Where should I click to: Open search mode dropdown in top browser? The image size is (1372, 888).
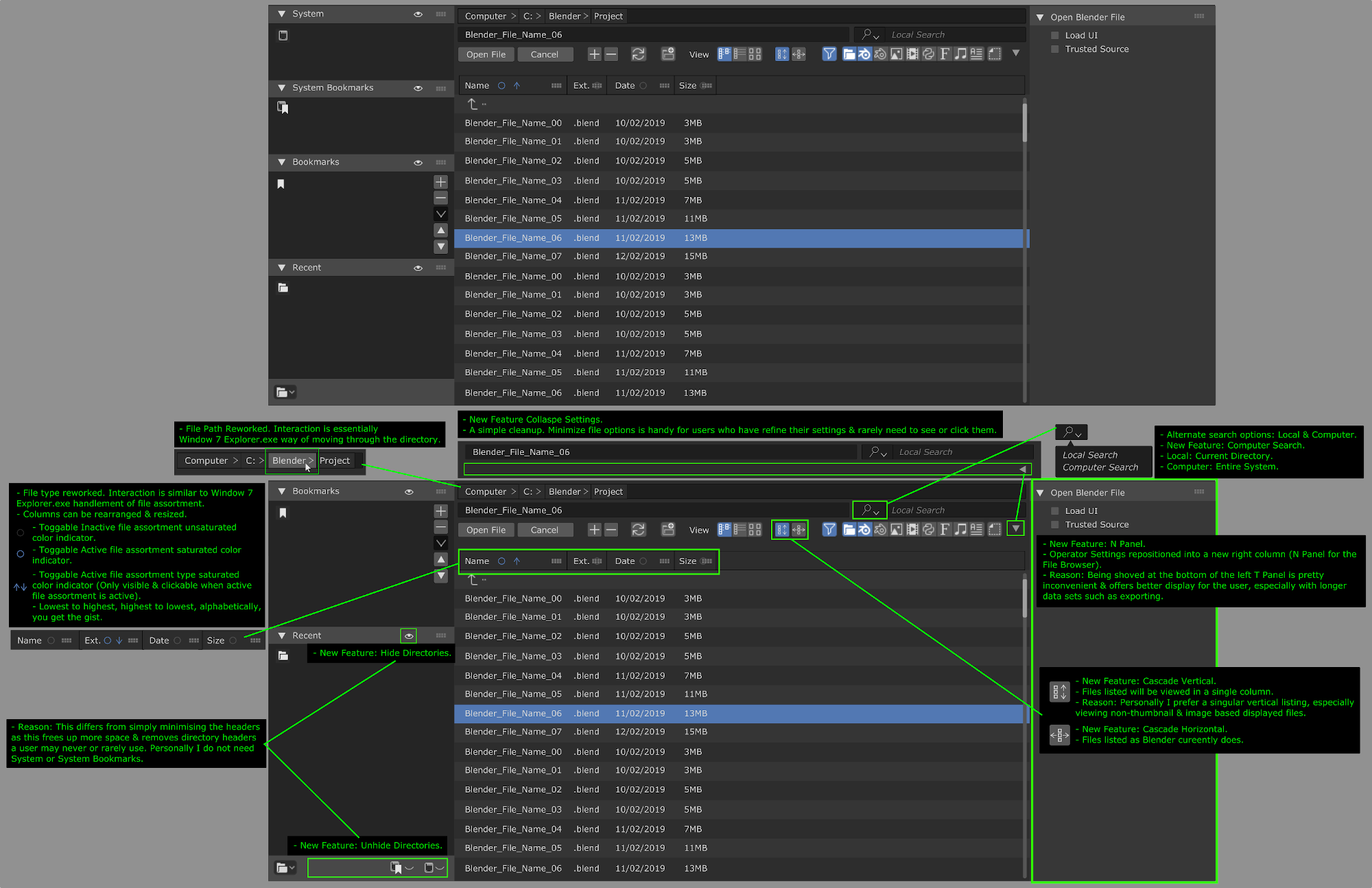870,34
